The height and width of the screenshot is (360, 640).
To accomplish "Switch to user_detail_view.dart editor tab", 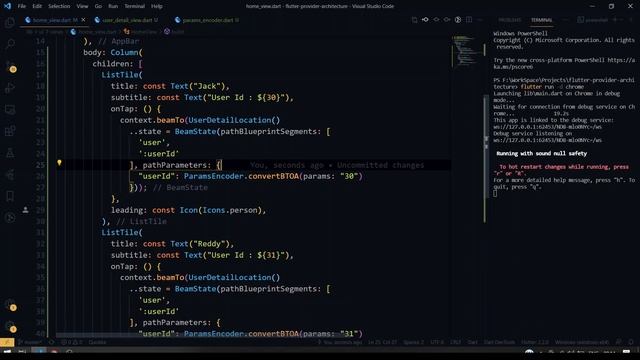I will pyautogui.click(x=127, y=20).
